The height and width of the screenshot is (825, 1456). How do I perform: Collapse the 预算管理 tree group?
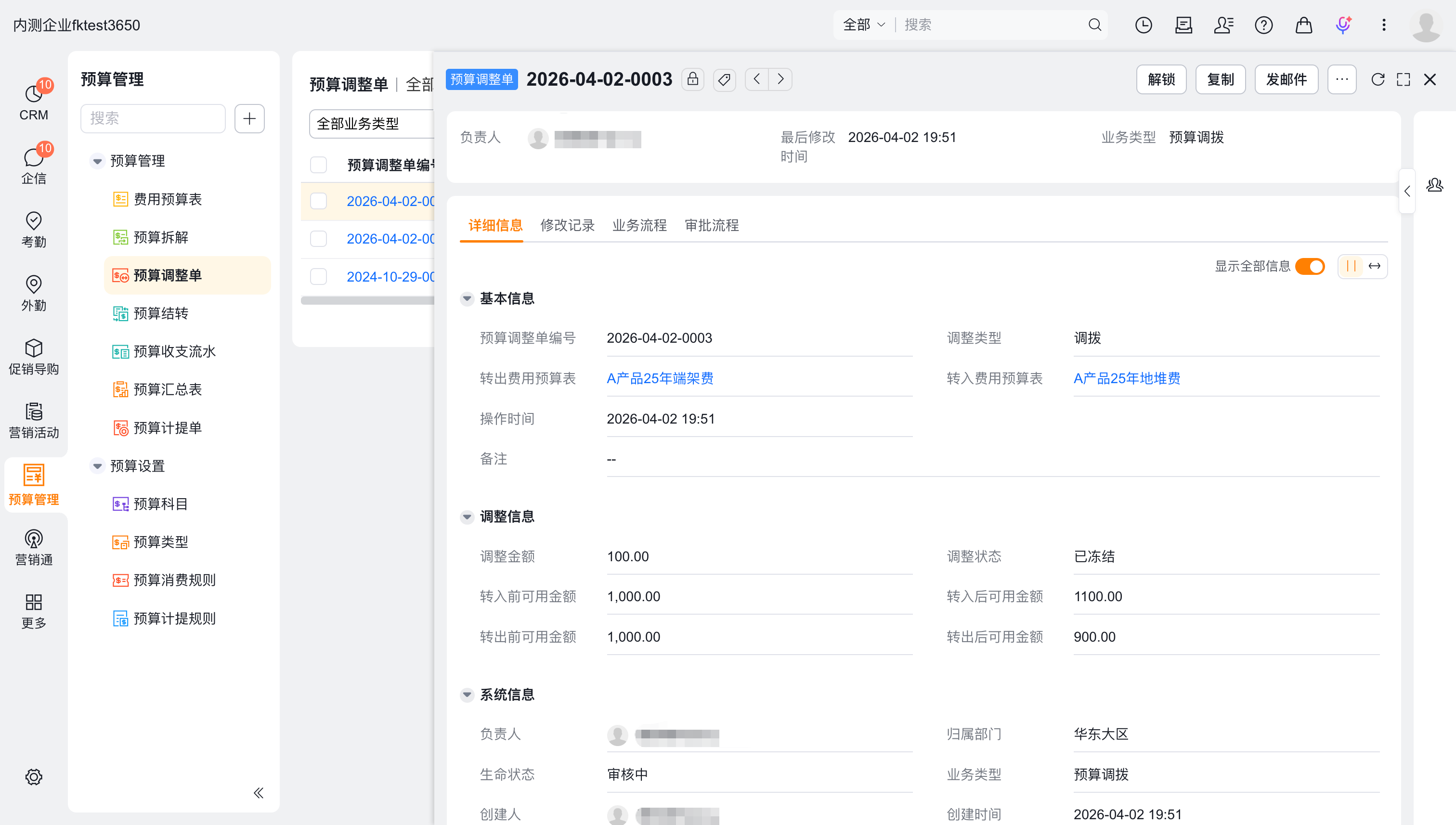[x=97, y=161]
